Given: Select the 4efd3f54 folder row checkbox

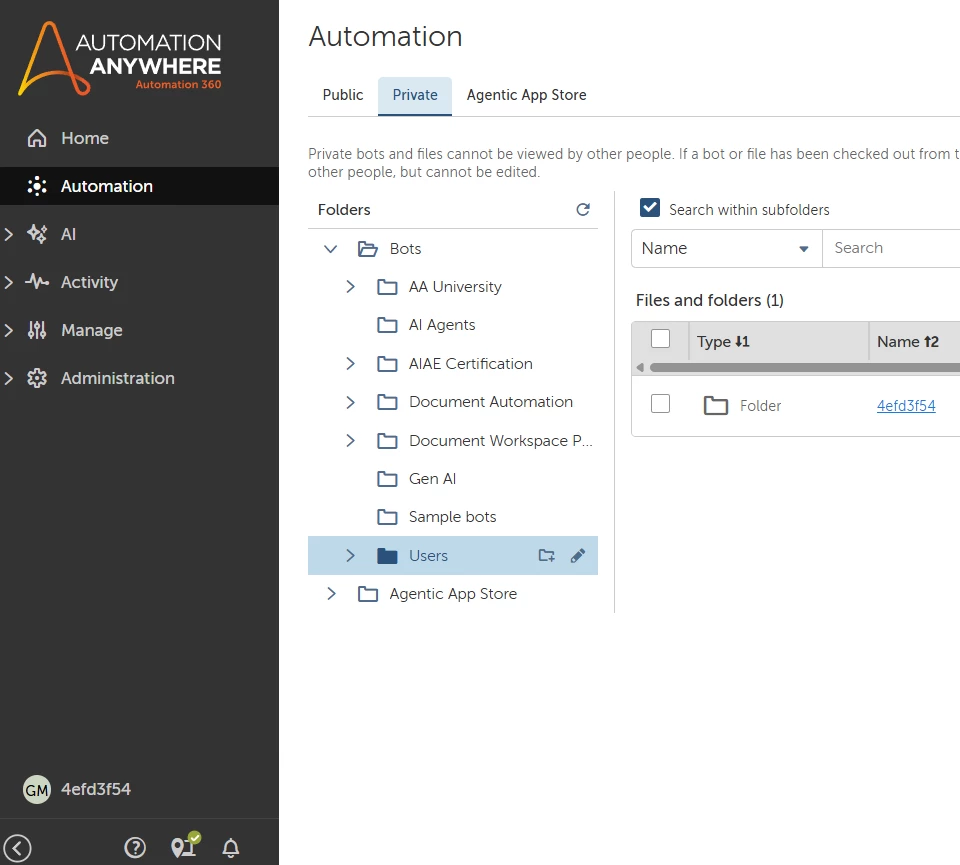Looking at the screenshot, I should point(660,403).
